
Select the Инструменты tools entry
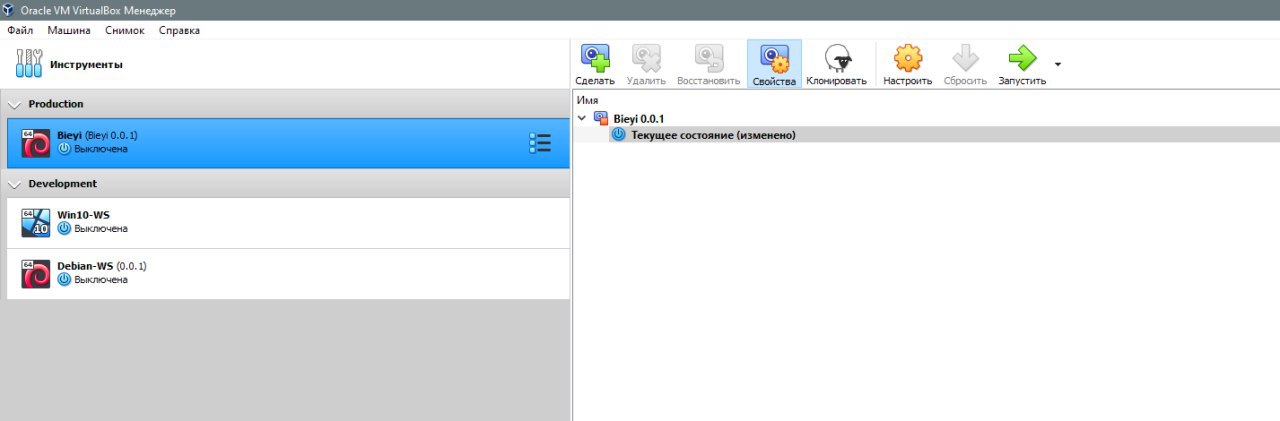pos(285,64)
